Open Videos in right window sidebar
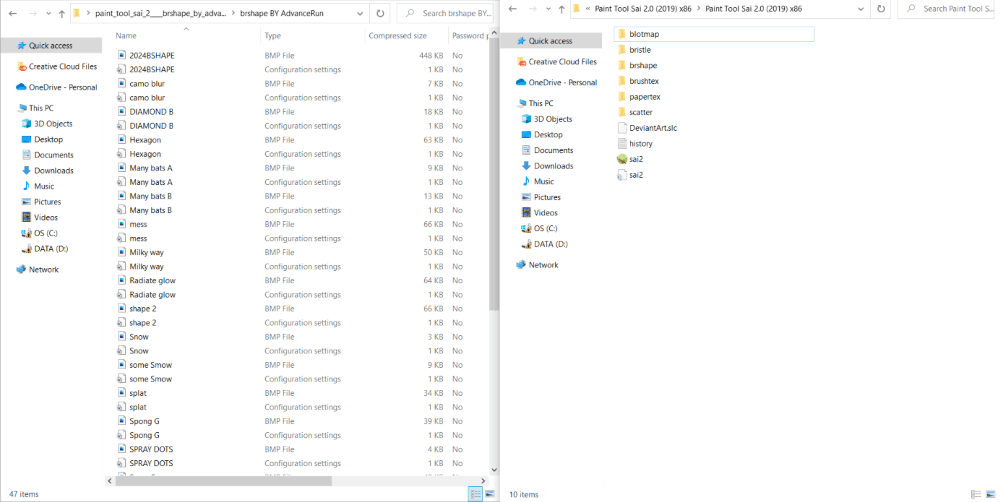This screenshot has height=502, width=1000. 545,212
